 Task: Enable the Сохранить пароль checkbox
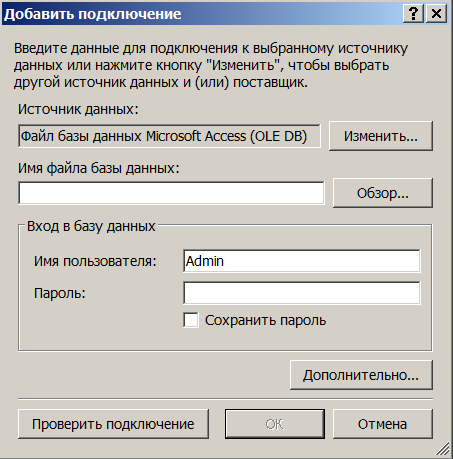coord(191,320)
